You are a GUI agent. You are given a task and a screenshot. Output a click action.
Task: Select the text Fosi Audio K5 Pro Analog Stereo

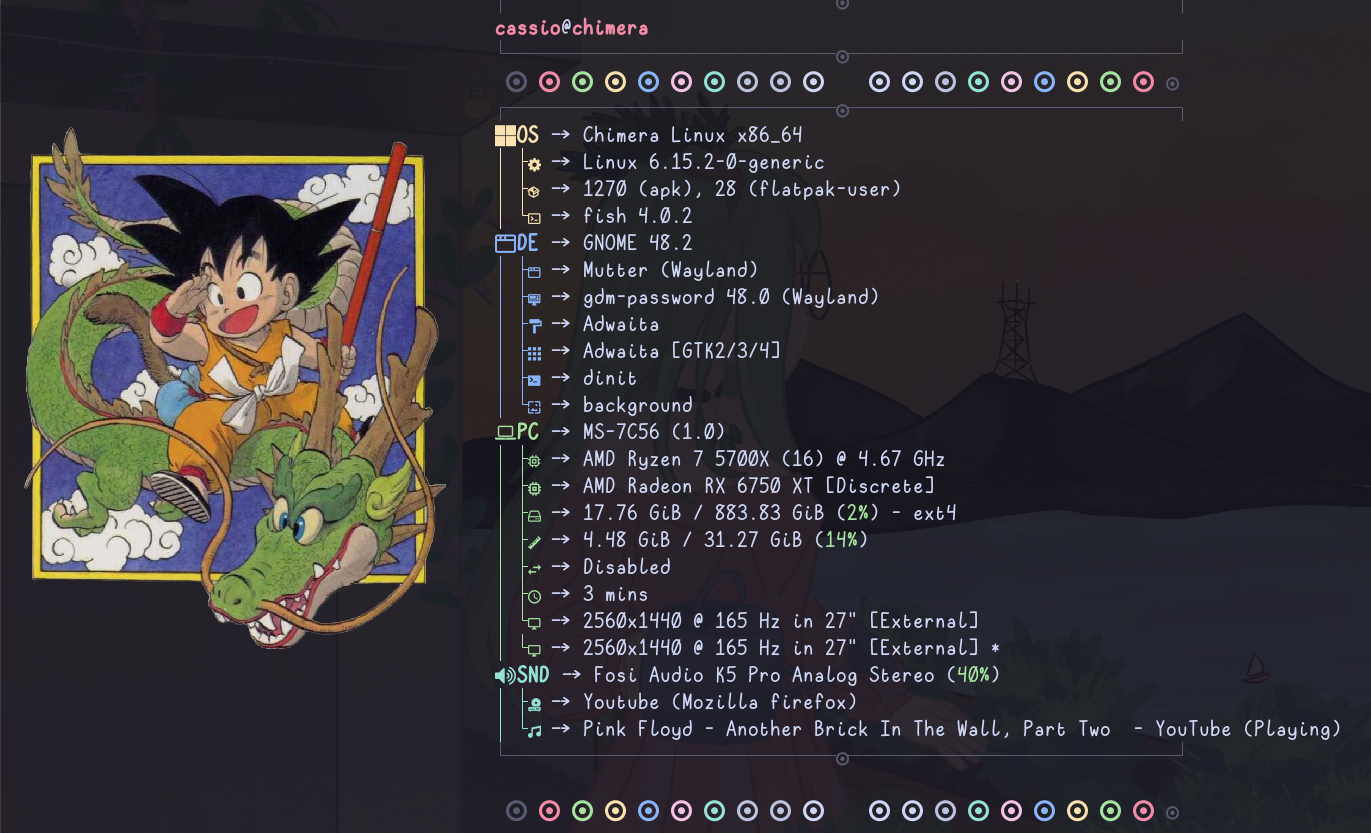tap(764, 676)
